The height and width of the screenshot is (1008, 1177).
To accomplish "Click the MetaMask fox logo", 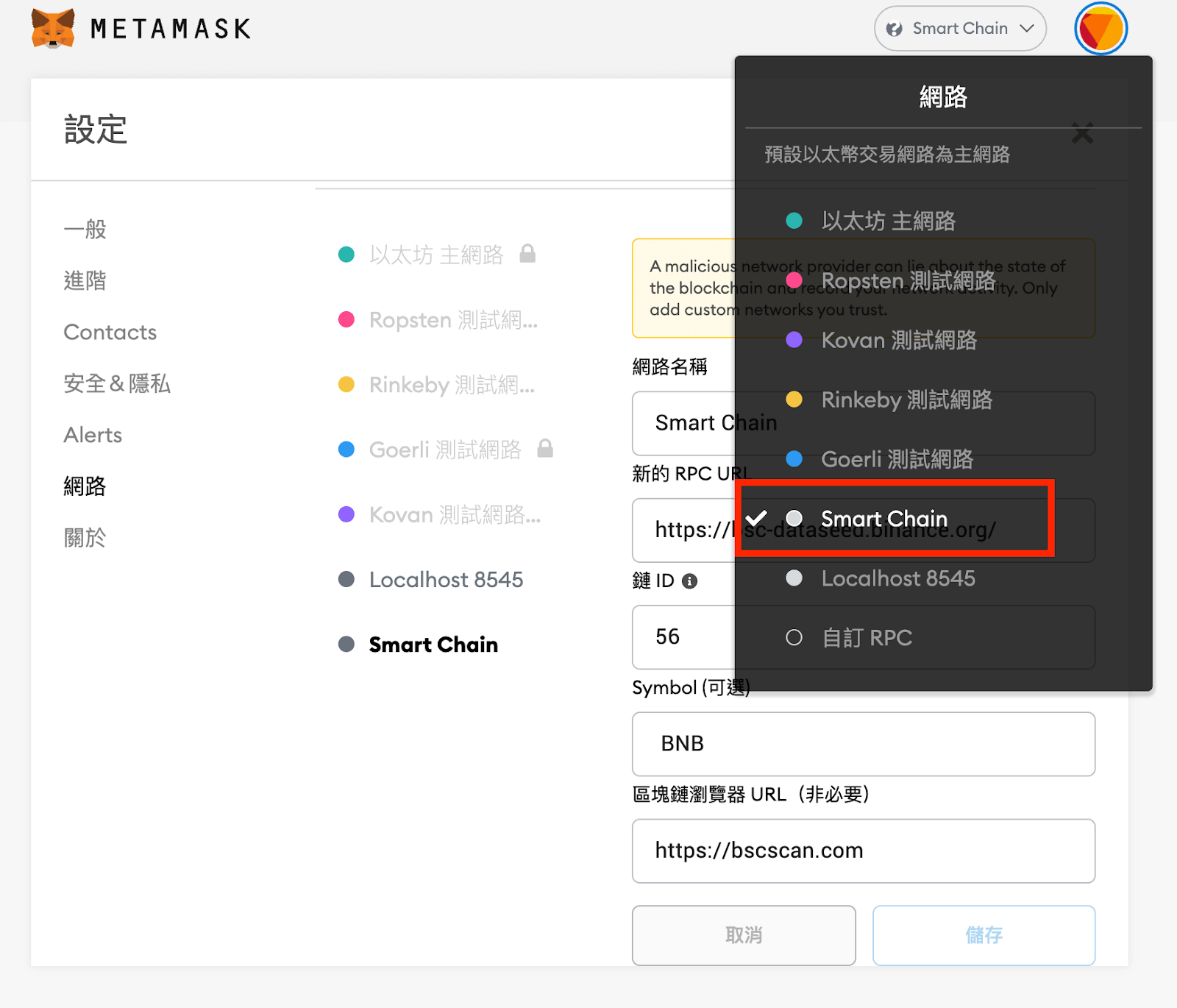I will pos(53,29).
